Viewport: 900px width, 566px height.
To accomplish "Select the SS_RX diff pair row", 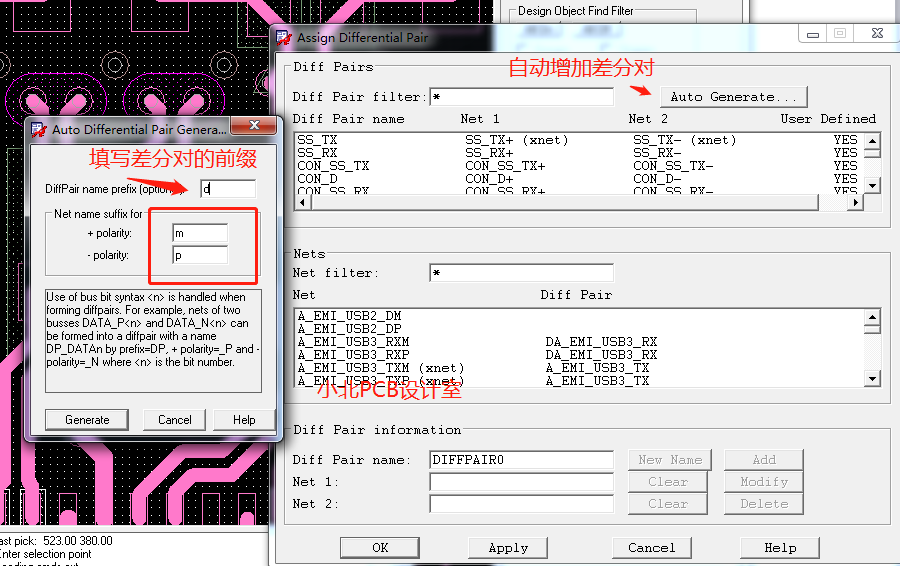I will (579, 153).
